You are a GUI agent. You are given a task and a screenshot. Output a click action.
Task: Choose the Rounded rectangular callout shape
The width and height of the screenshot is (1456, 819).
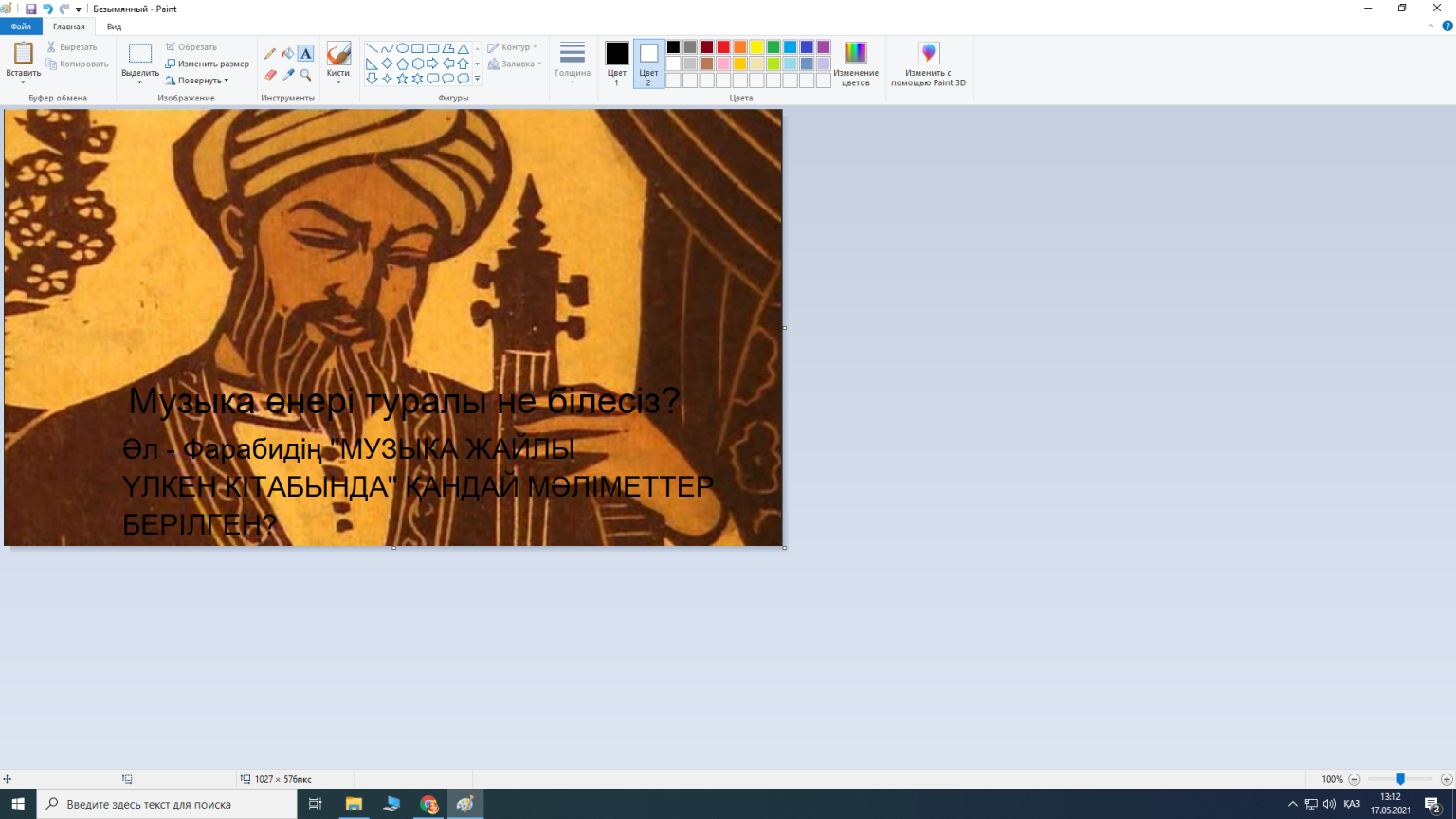click(432, 79)
